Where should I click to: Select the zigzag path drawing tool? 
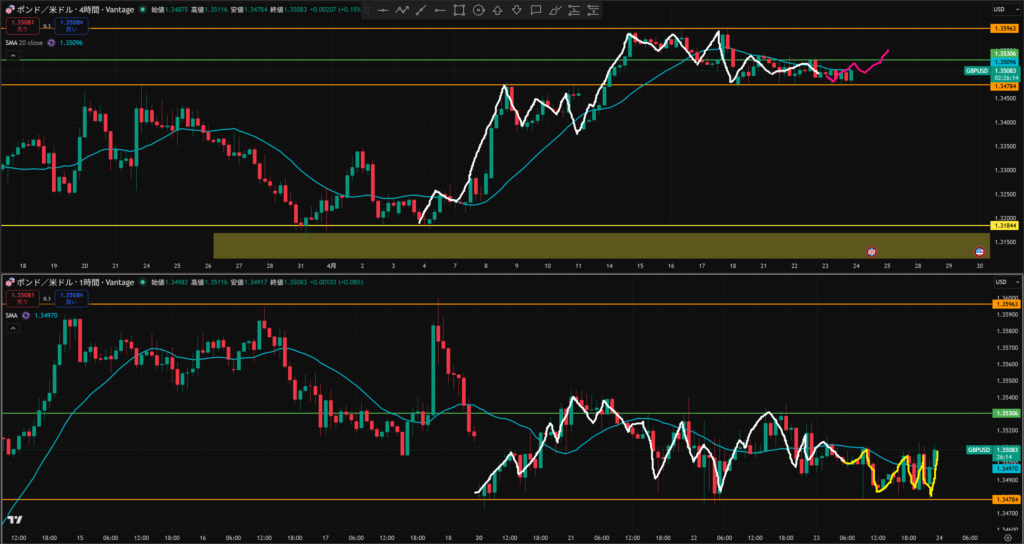coord(402,10)
